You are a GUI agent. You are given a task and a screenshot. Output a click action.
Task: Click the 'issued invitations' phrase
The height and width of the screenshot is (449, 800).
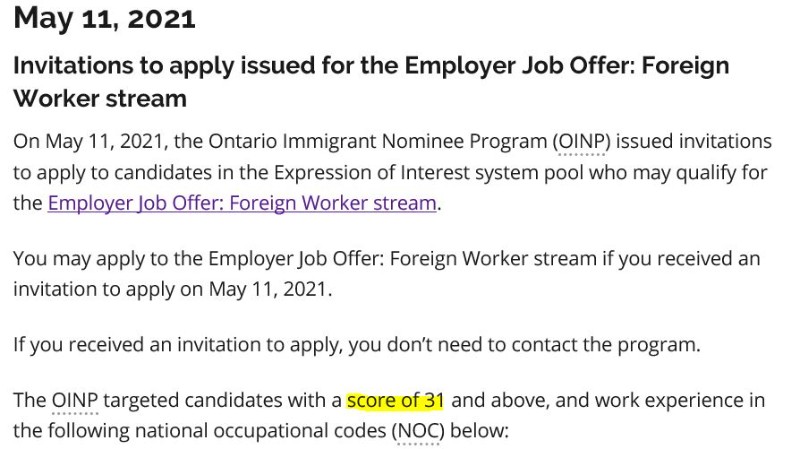tap(694, 141)
